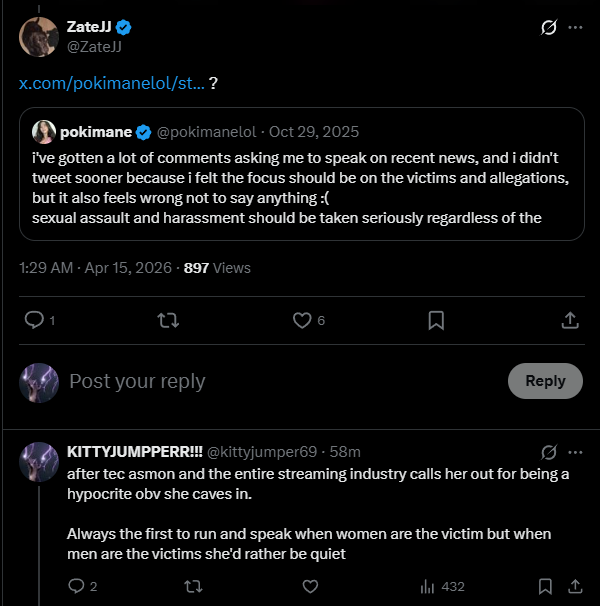Open replies on ZateJJ's post

(33, 320)
